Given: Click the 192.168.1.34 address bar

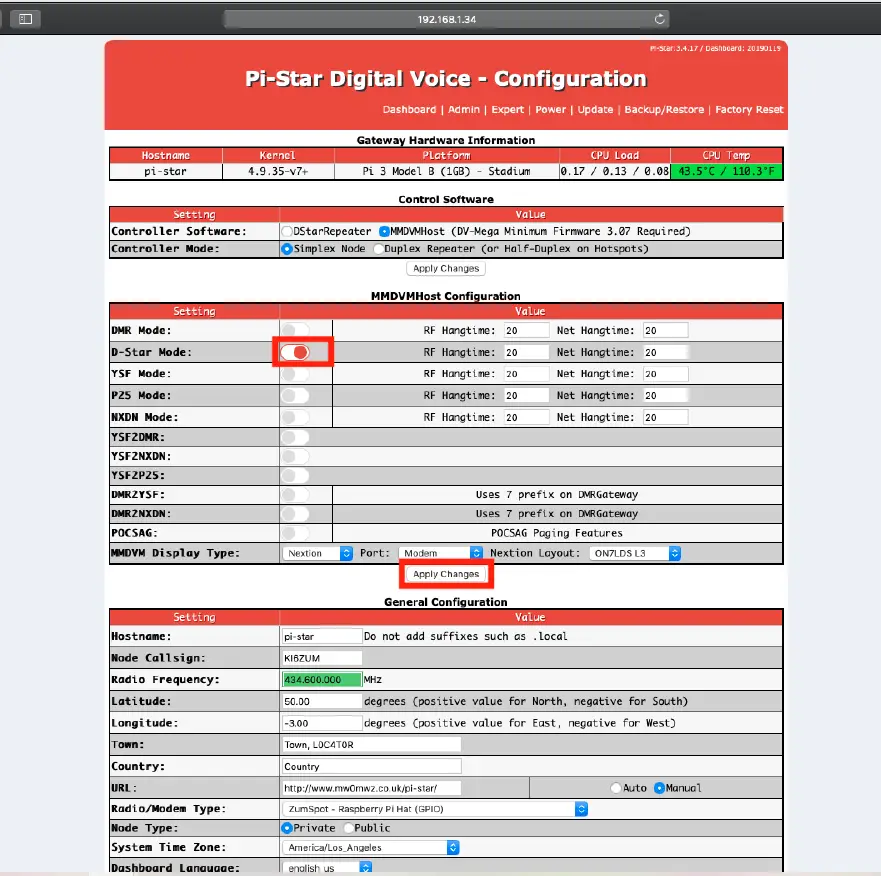Looking at the screenshot, I should point(446,19).
